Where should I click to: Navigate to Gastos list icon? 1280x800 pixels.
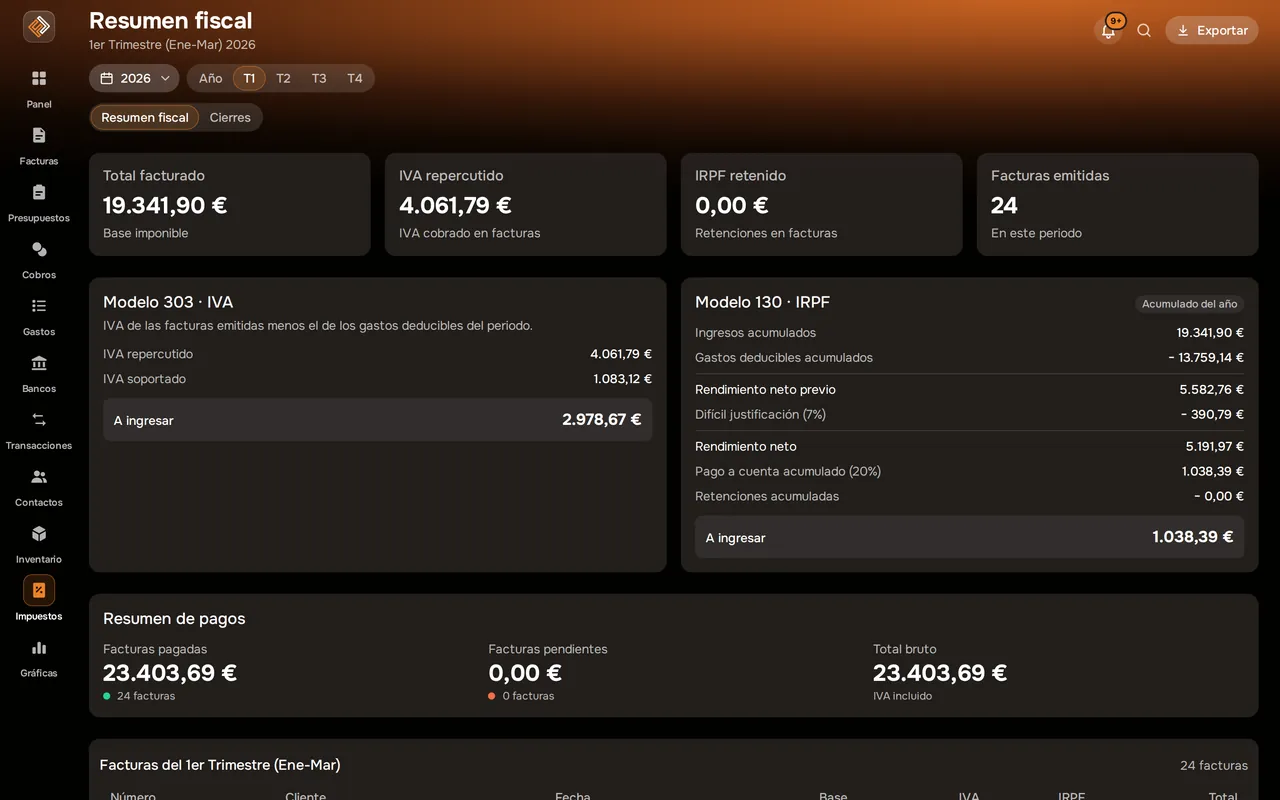pyautogui.click(x=39, y=306)
